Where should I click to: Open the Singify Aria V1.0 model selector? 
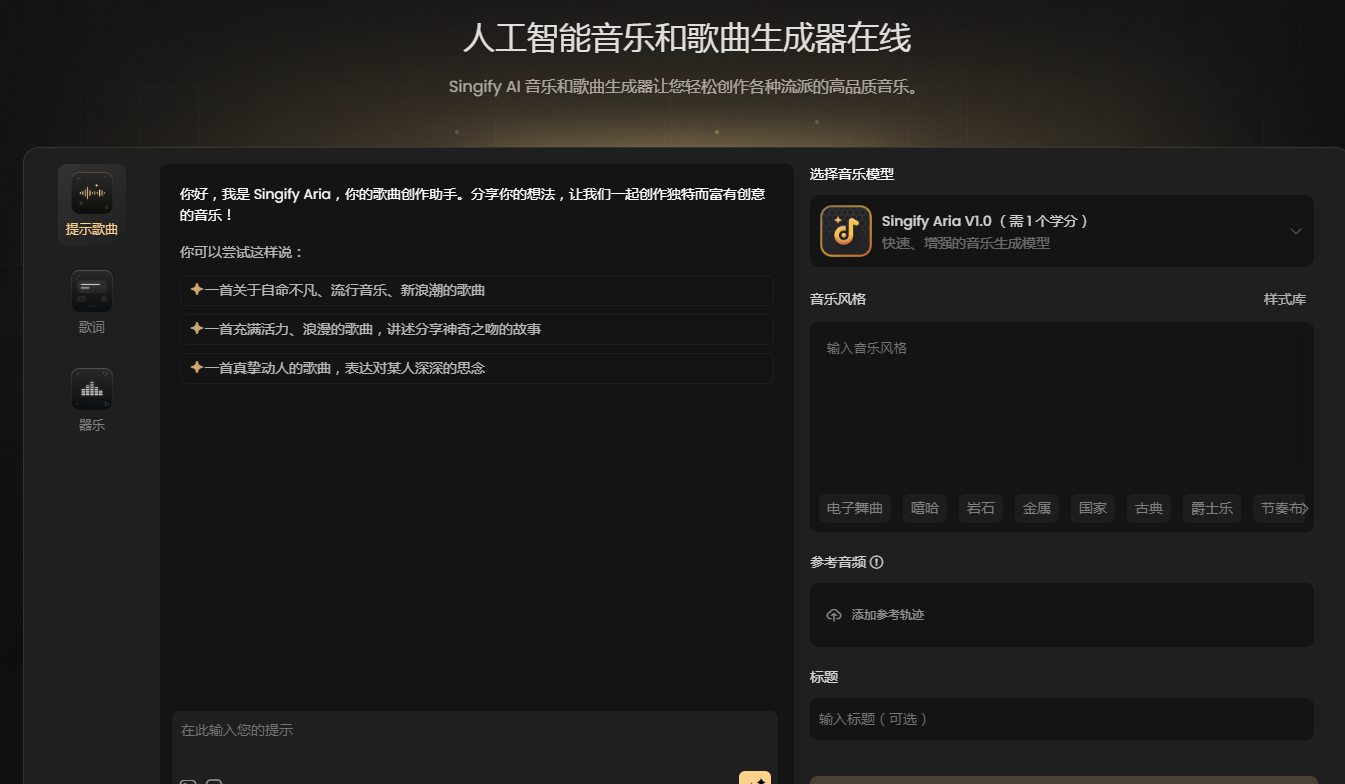click(1062, 231)
